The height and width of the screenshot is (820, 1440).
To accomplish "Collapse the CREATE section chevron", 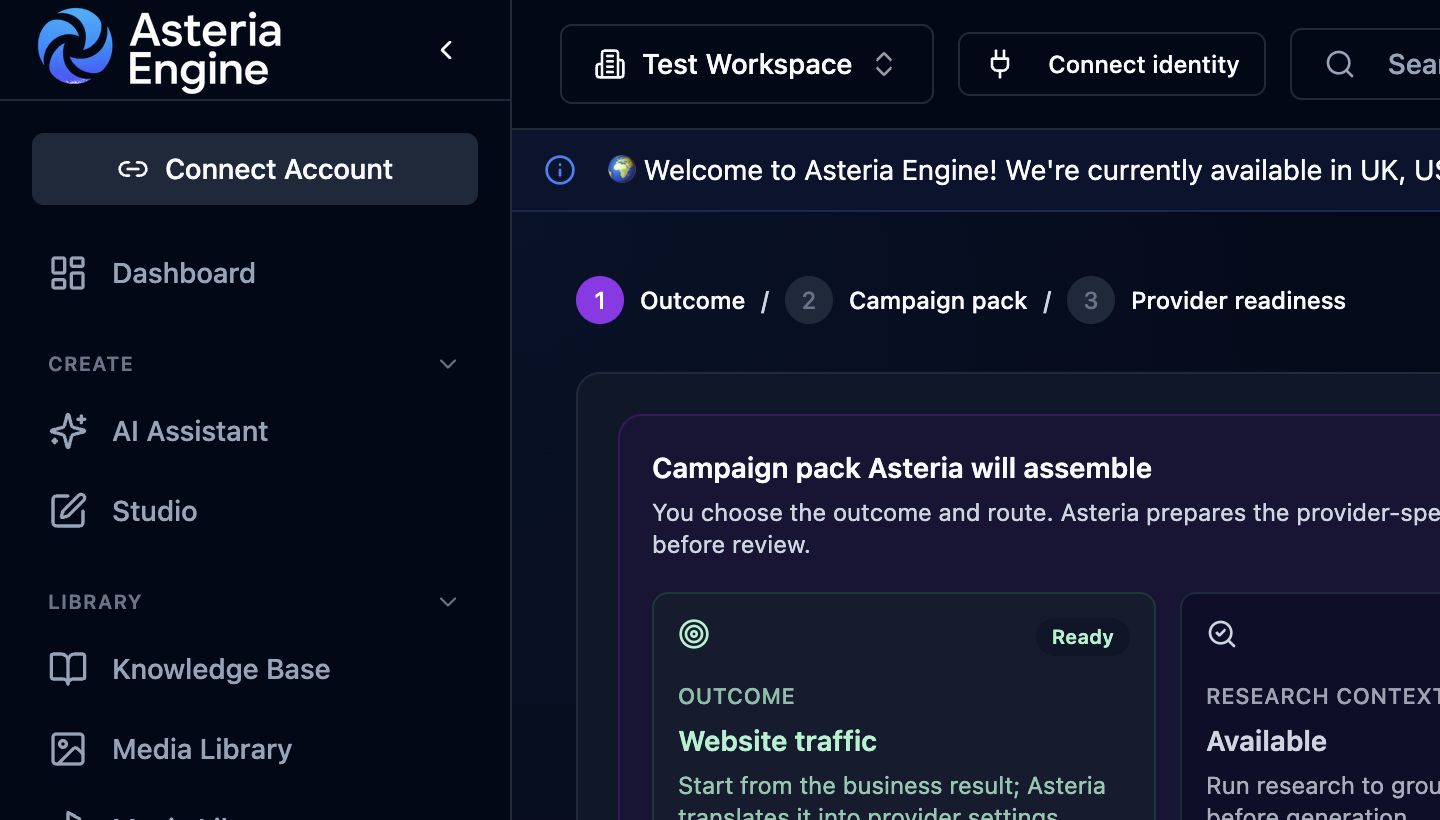I will 448,364.
